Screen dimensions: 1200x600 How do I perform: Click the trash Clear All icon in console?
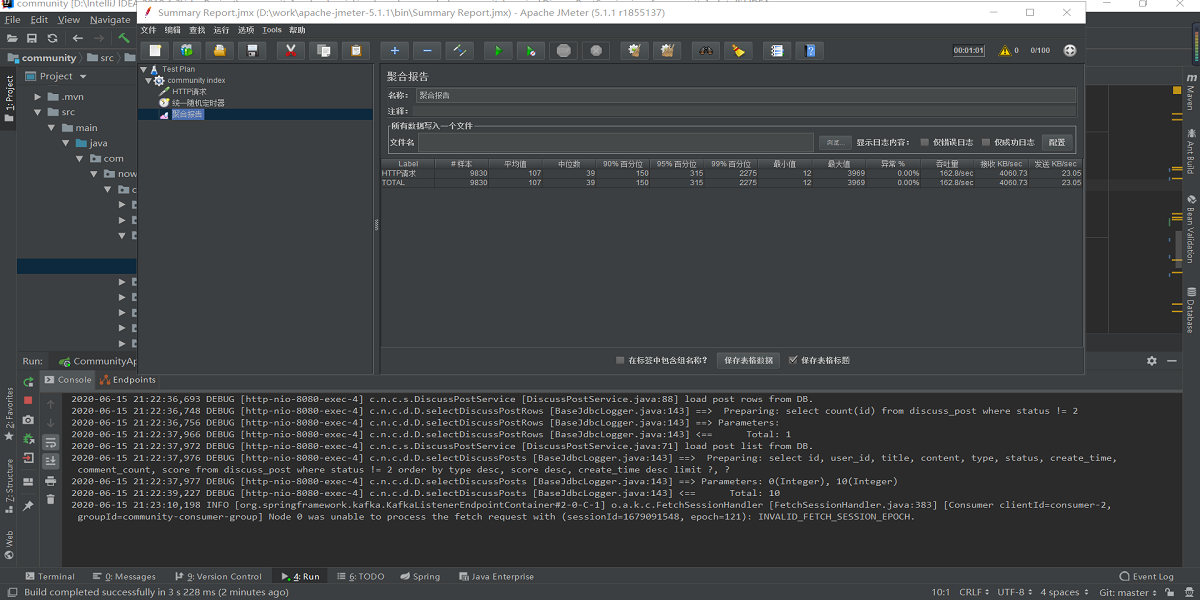point(51,499)
